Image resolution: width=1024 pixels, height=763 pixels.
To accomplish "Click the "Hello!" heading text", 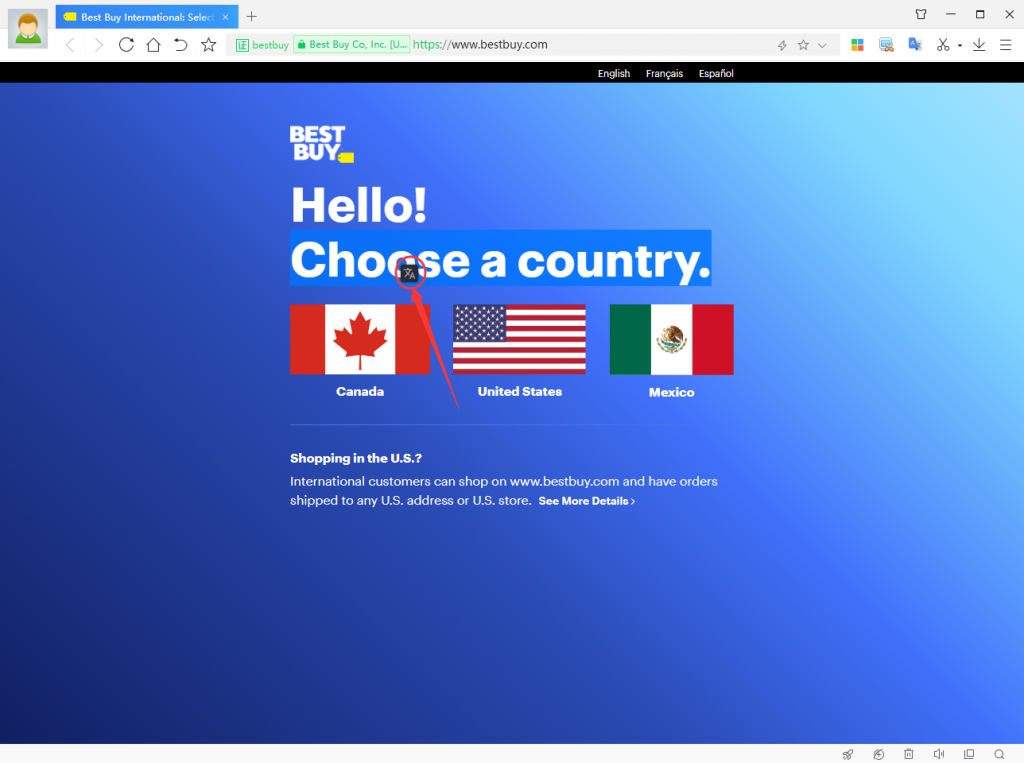I will click(359, 205).
